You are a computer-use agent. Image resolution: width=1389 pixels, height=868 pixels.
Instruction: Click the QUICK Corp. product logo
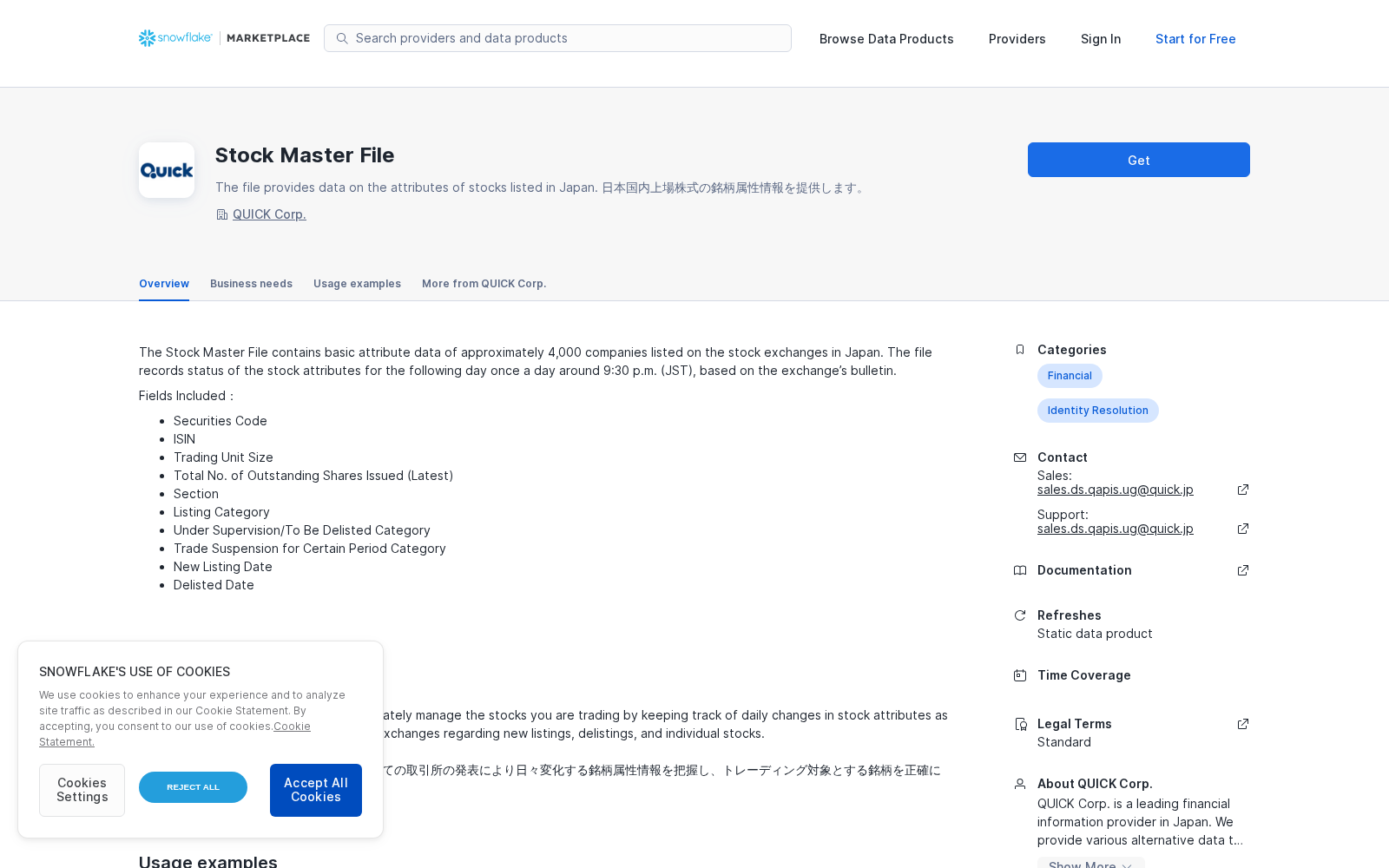[167, 170]
